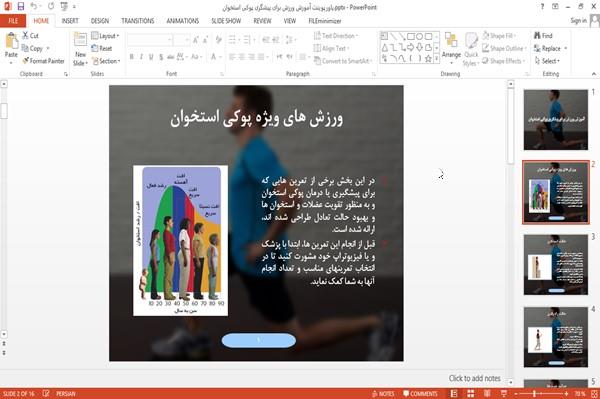Toggle Underline formatting

pyautogui.click(x=151, y=57)
